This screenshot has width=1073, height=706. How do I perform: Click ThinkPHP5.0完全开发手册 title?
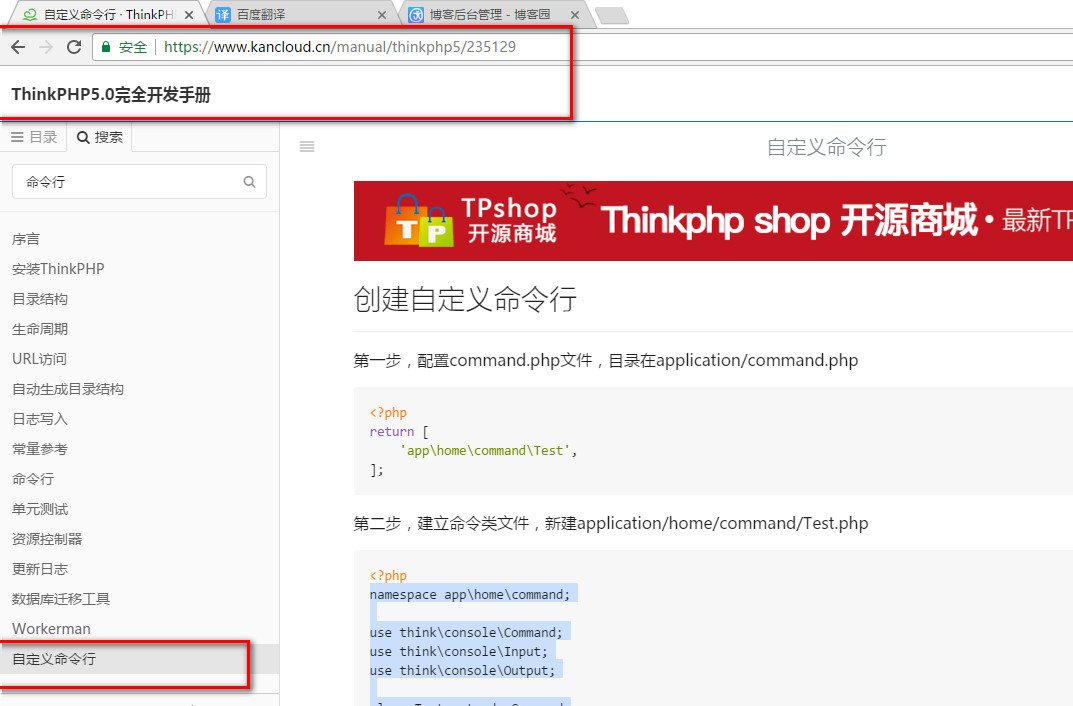tap(111, 94)
